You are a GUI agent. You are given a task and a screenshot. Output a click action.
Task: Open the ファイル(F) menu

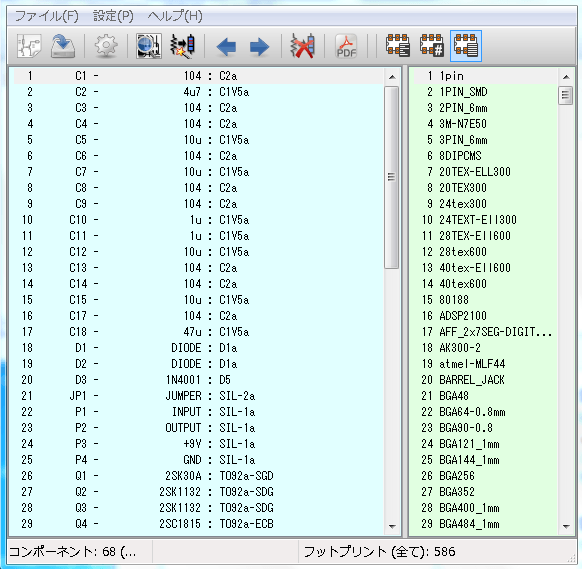(x=47, y=16)
